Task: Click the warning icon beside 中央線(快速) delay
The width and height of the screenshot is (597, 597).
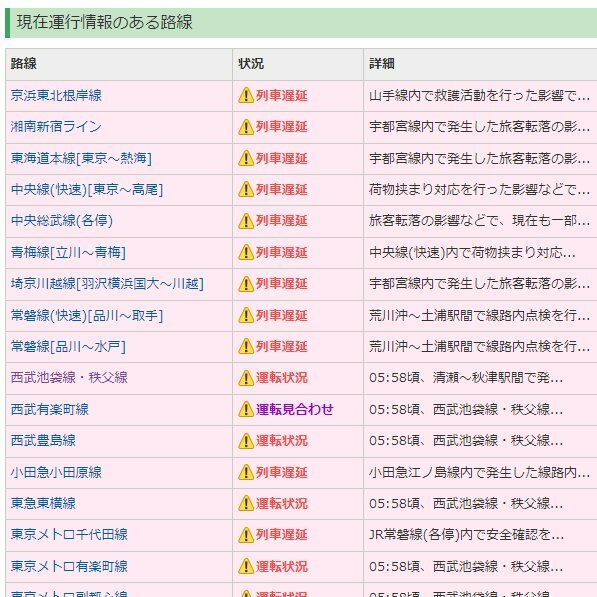Action: (246, 190)
